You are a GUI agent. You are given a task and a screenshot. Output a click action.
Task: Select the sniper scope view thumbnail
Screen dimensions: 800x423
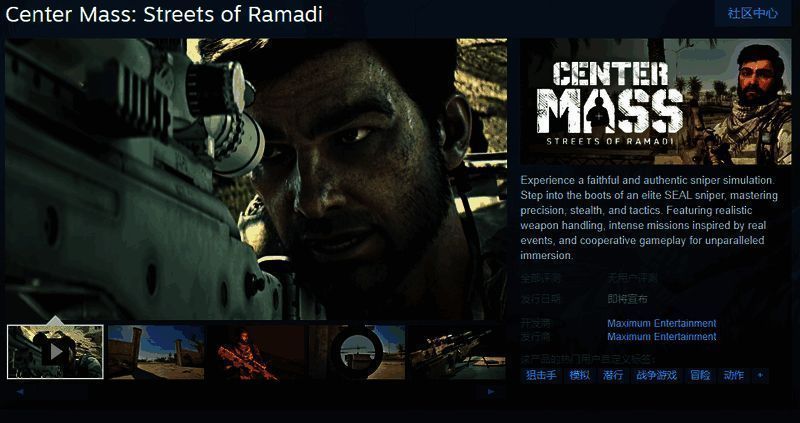357,352
